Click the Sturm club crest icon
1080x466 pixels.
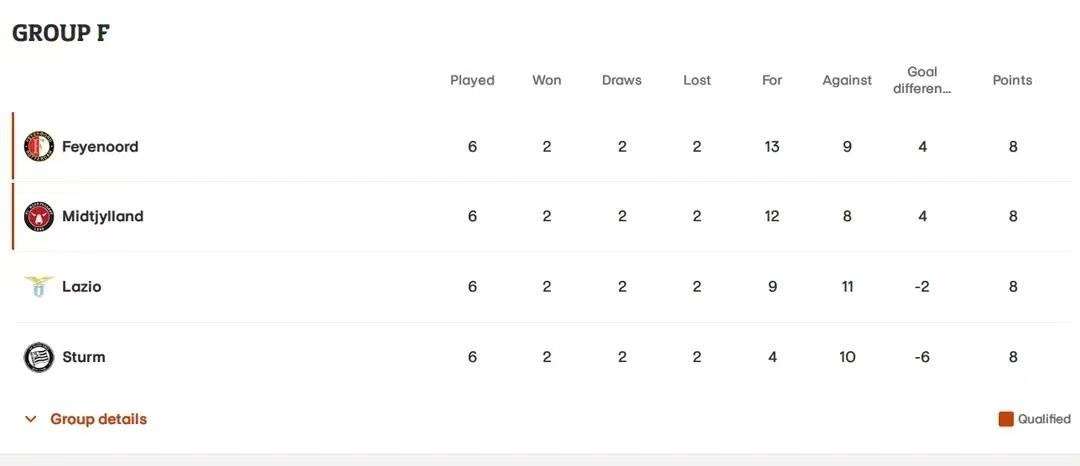pyautogui.click(x=39, y=357)
